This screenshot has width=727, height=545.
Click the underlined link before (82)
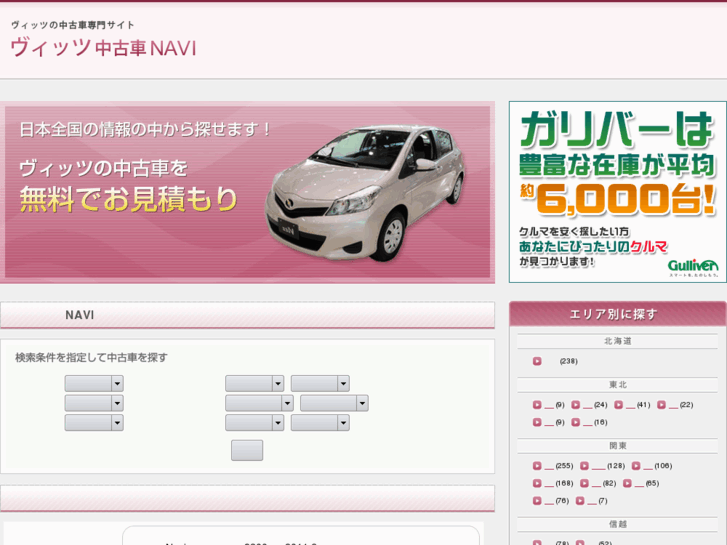pos(596,484)
